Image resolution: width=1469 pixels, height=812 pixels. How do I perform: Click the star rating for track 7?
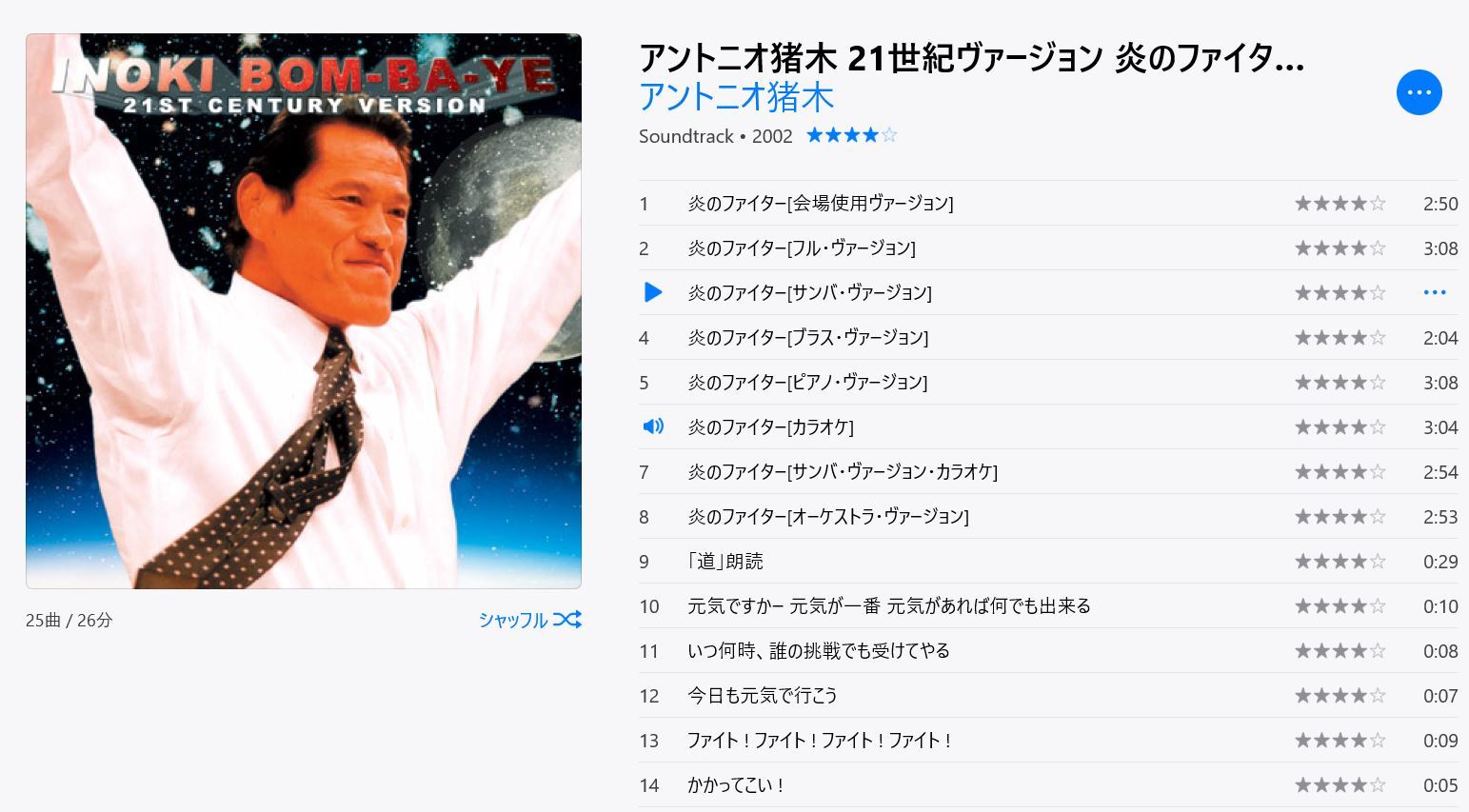[x=1340, y=471]
